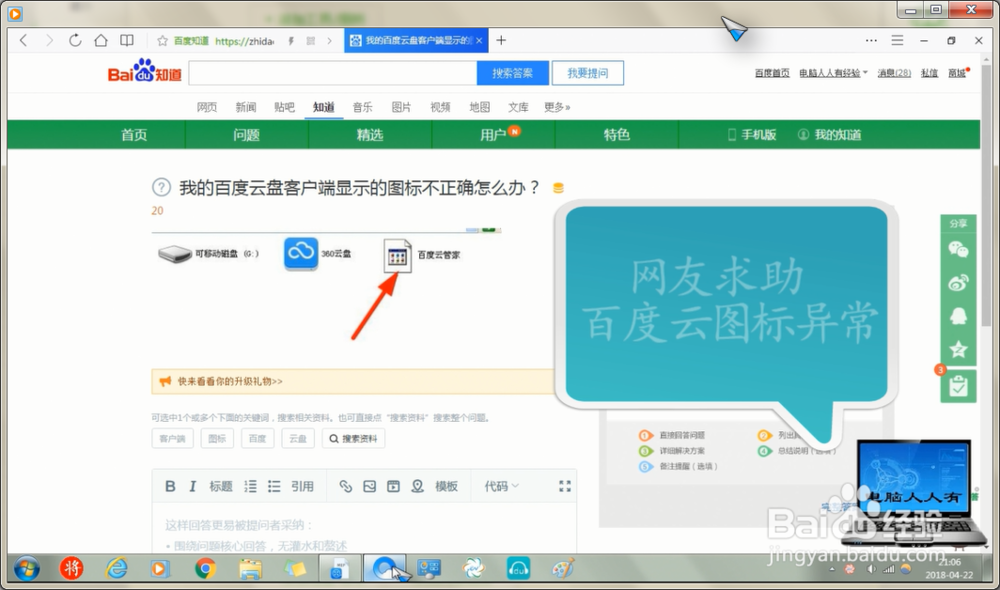Insert a numbered list in the editor
Screen dimensions: 1000x590
[x=251, y=486]
